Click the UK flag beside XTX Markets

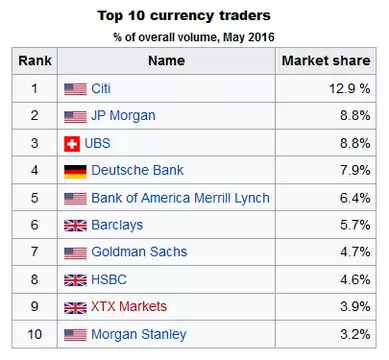(x=75, y=307)
